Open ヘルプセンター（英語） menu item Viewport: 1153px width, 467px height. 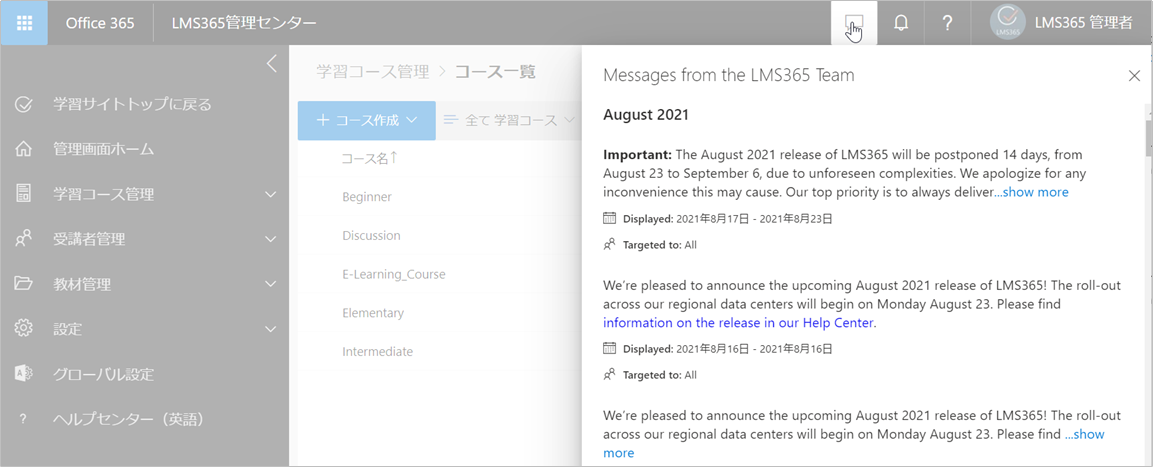(128, 419)
